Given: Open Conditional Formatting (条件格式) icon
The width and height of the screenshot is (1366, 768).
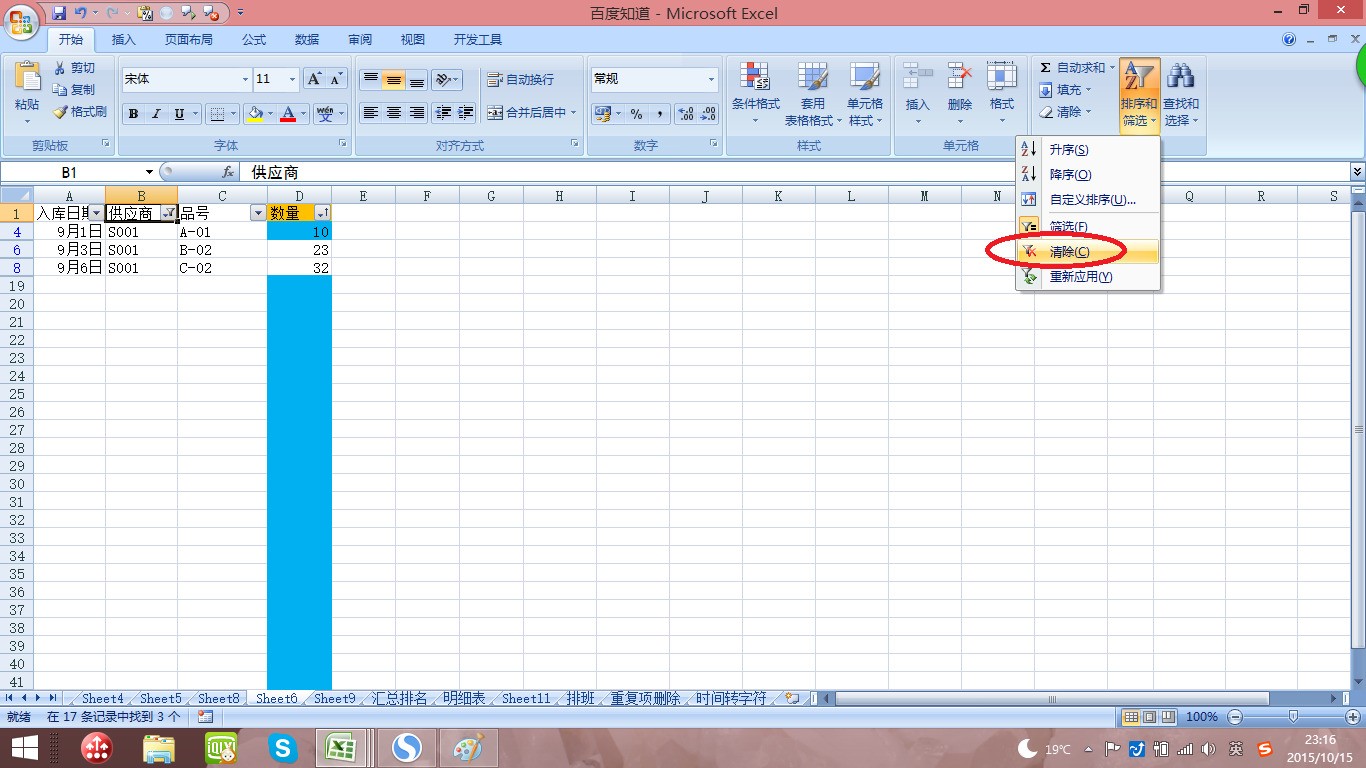Looking at the screenshot, I should point(755,78).
